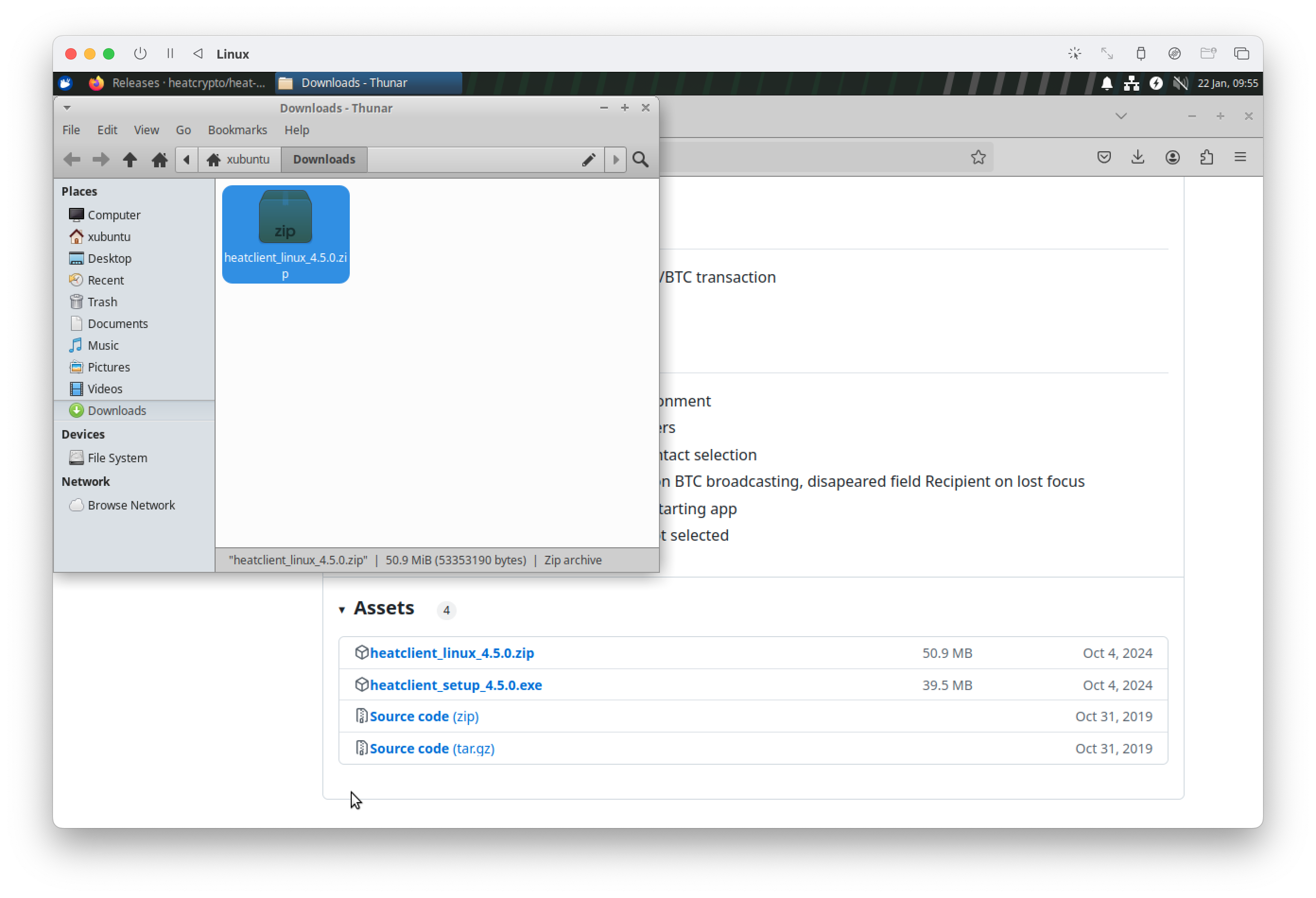Open the Edit menu in Thunar
The height and width of the screenshot is (898, 1316).
(107, 130)
